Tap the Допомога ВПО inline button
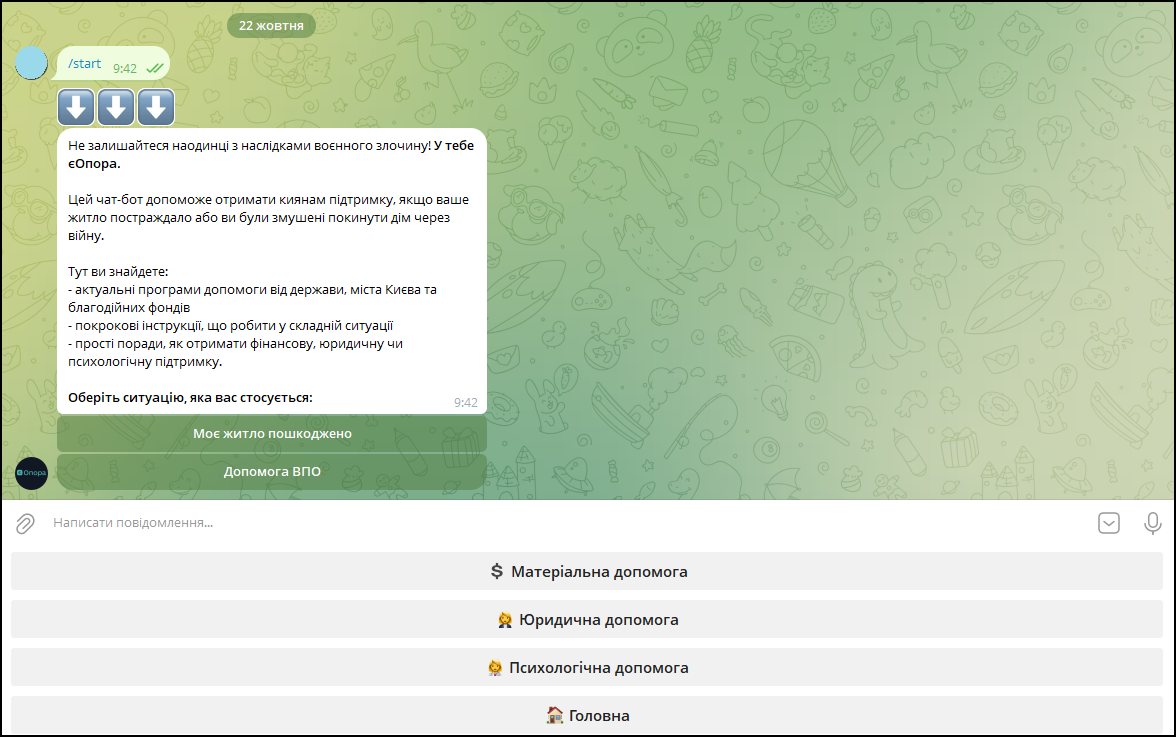The width and height of the screenshot is (1176, 737). 272,472
